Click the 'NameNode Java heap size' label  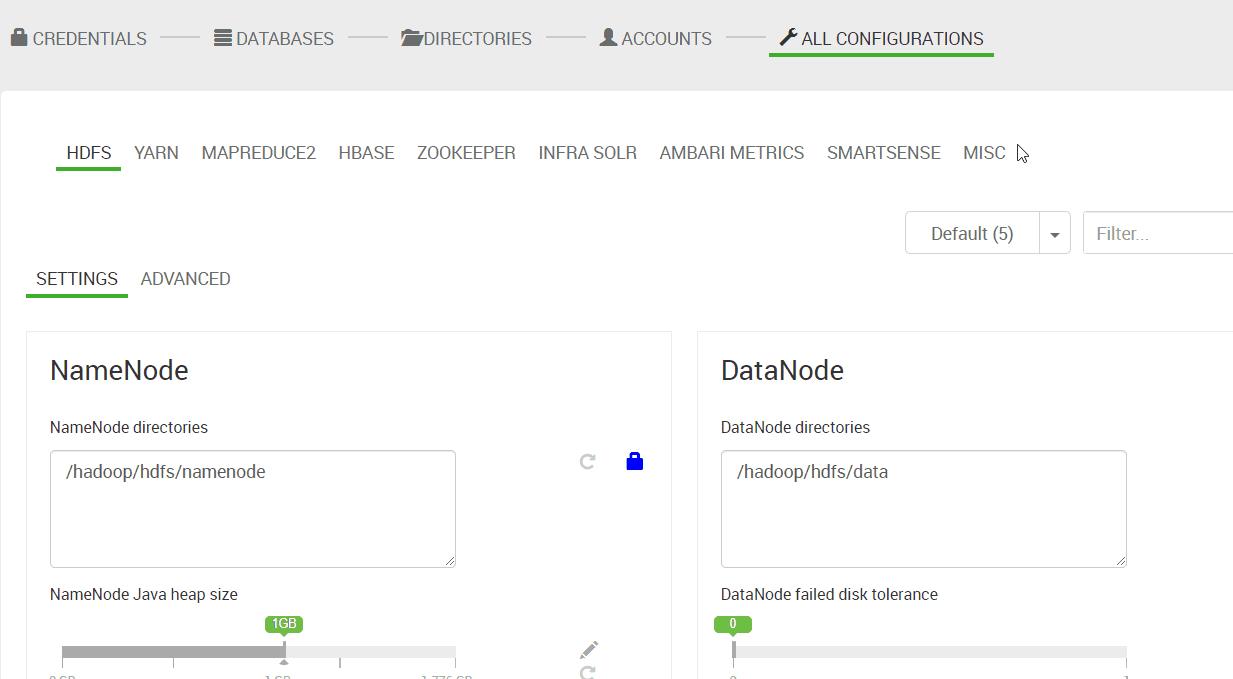(x=144, y=594)
